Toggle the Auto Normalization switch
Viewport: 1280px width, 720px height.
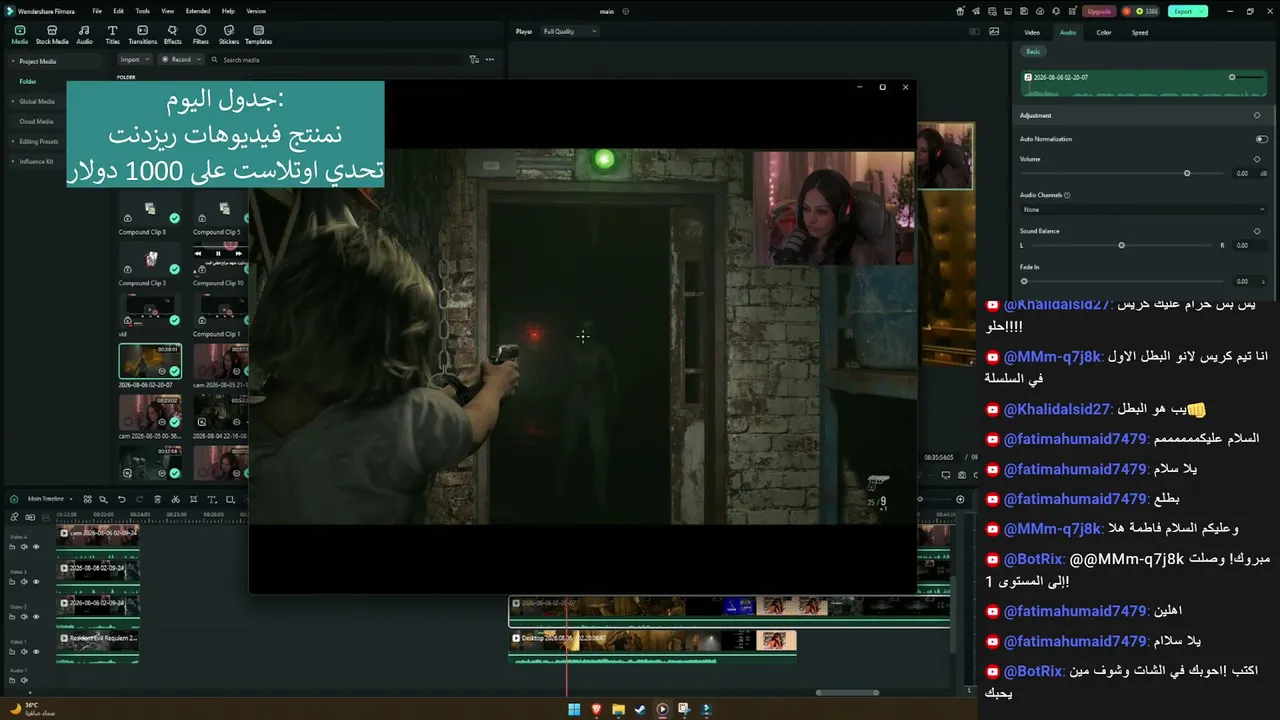pos(1261,139)
